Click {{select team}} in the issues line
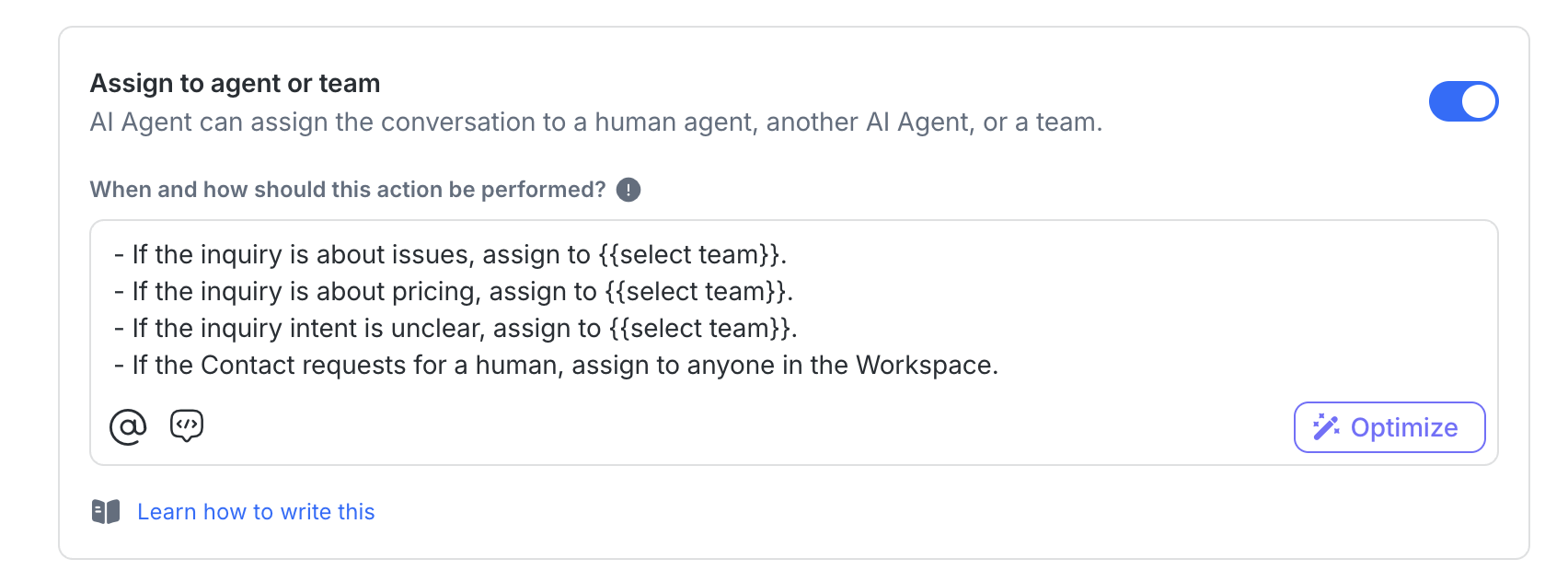Screen dimensions: 1568x582 [690, 255]
